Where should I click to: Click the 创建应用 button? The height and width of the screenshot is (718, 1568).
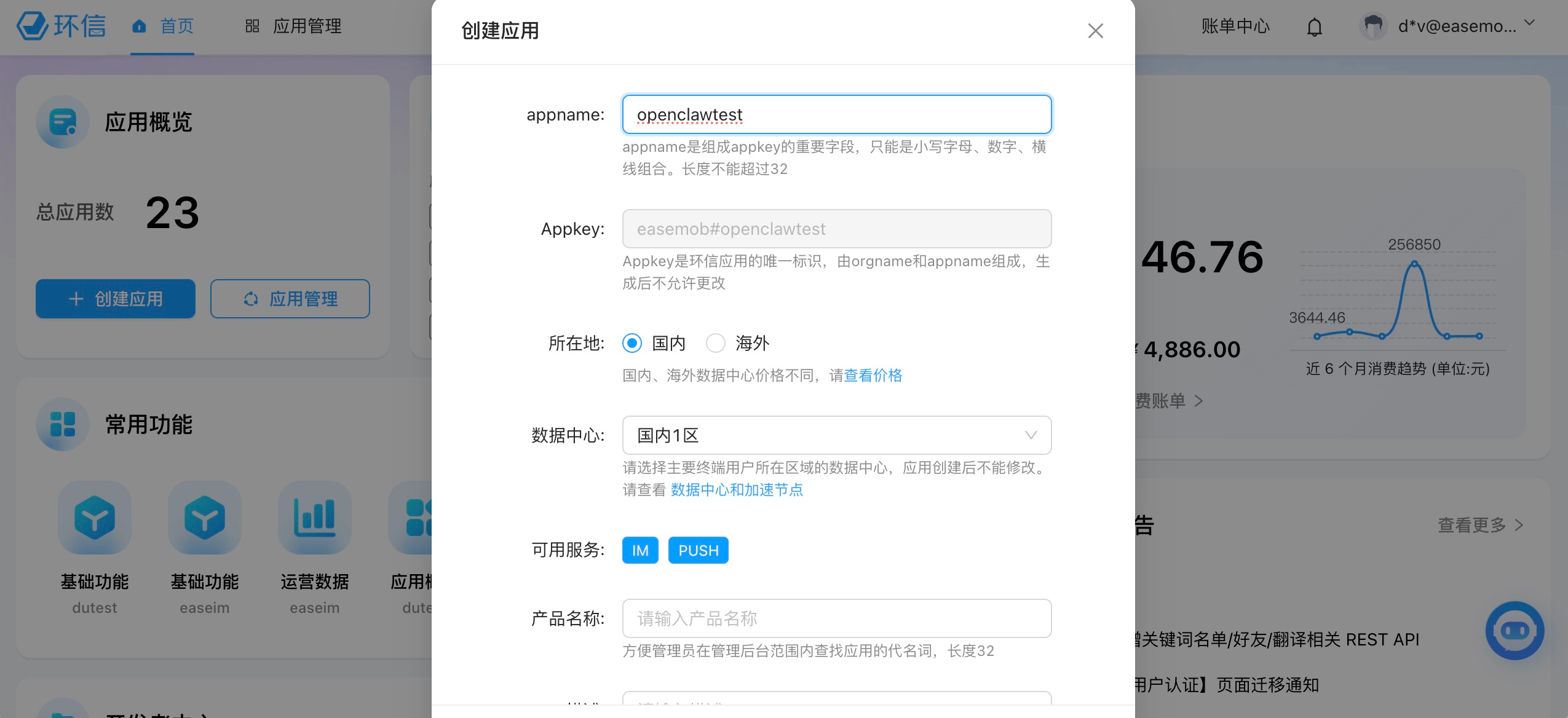pyautogui.click(x=115, y=299)
